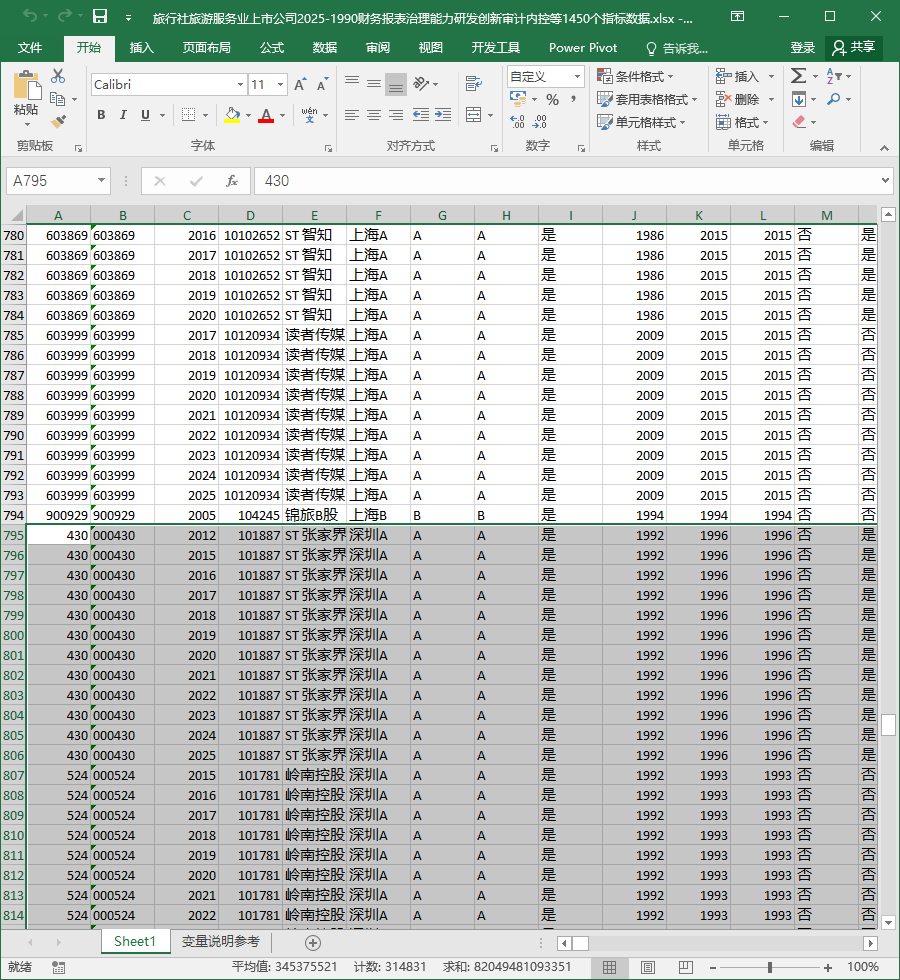
Task: Click the Cut scissors icon
Action: (58, 76)
